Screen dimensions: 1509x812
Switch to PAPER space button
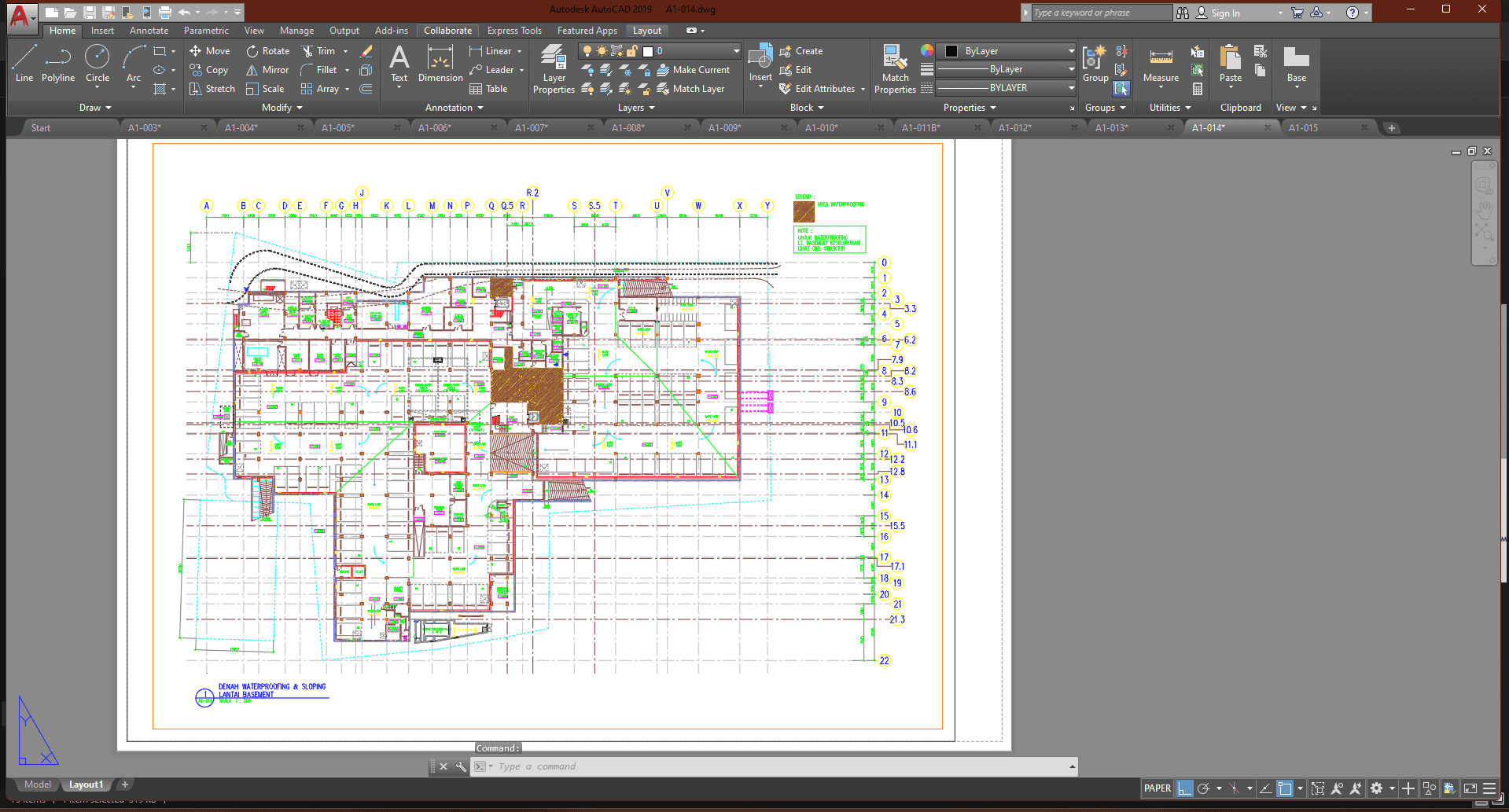pos(1157,788)
